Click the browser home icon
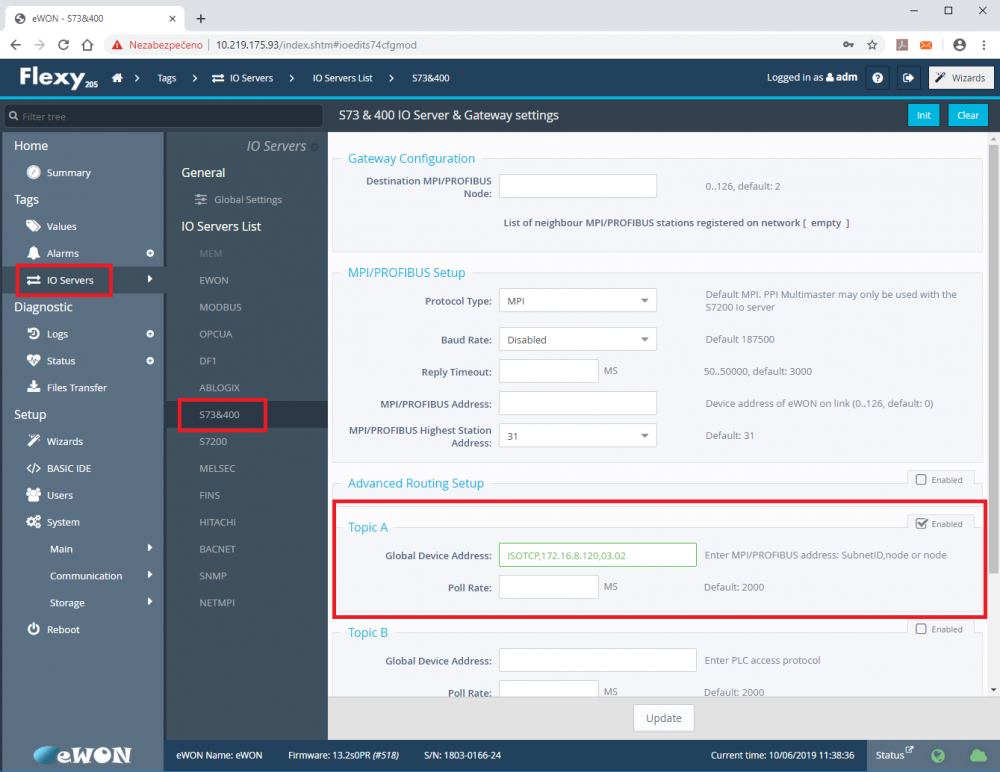The image size is (1000, 772). point(87,45)
